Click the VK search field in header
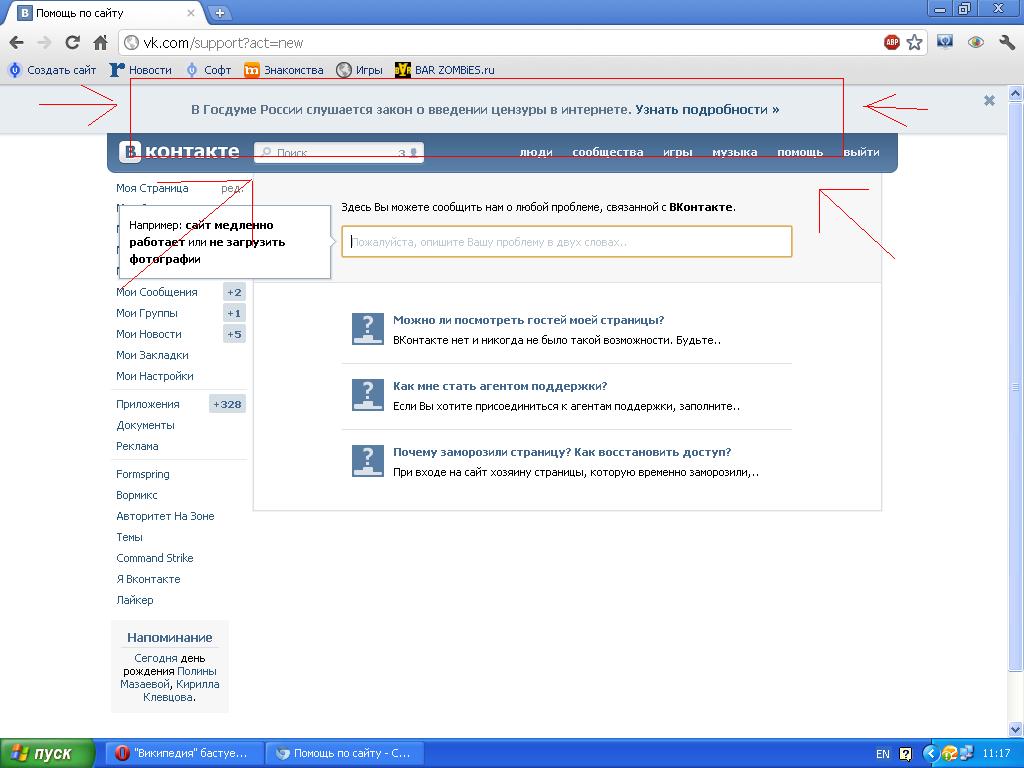 point(338,152)
